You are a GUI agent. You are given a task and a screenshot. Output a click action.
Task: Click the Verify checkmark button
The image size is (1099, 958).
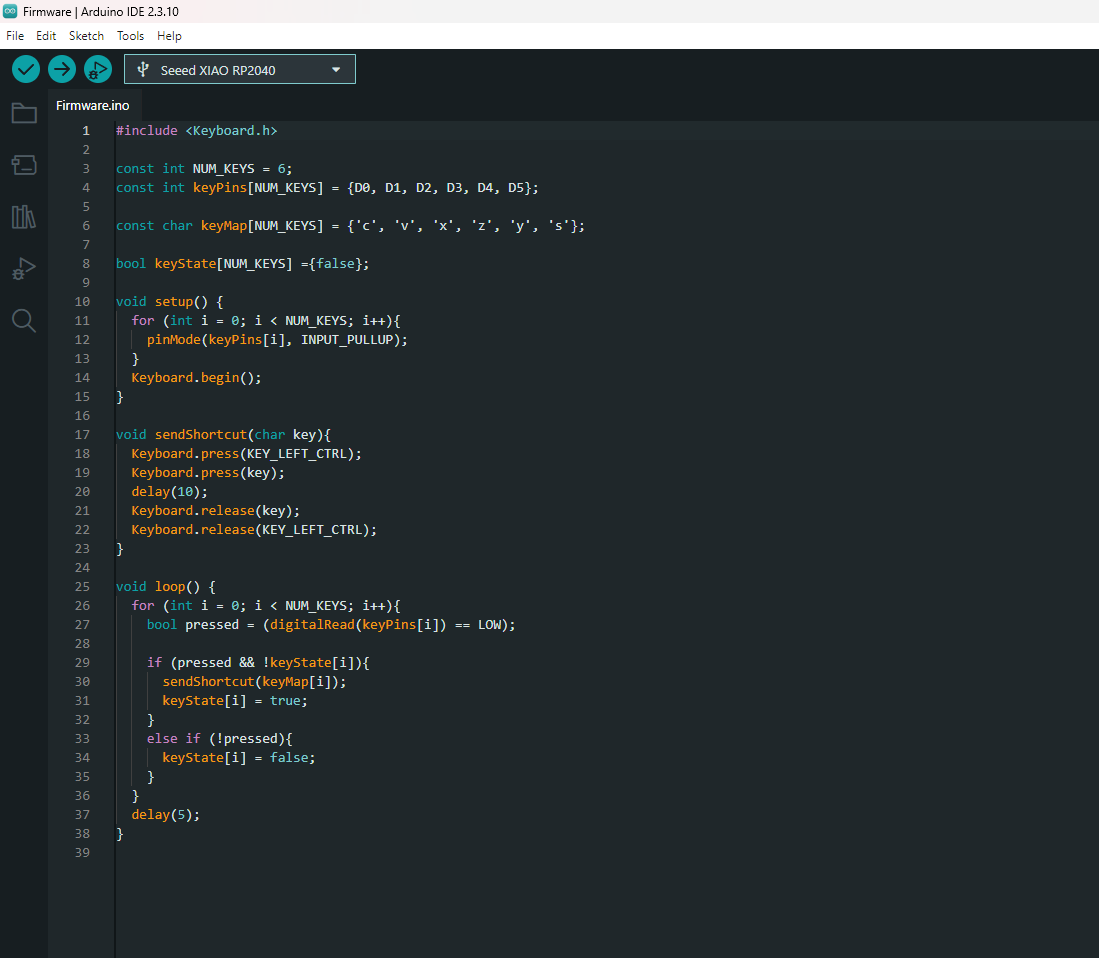26,69
